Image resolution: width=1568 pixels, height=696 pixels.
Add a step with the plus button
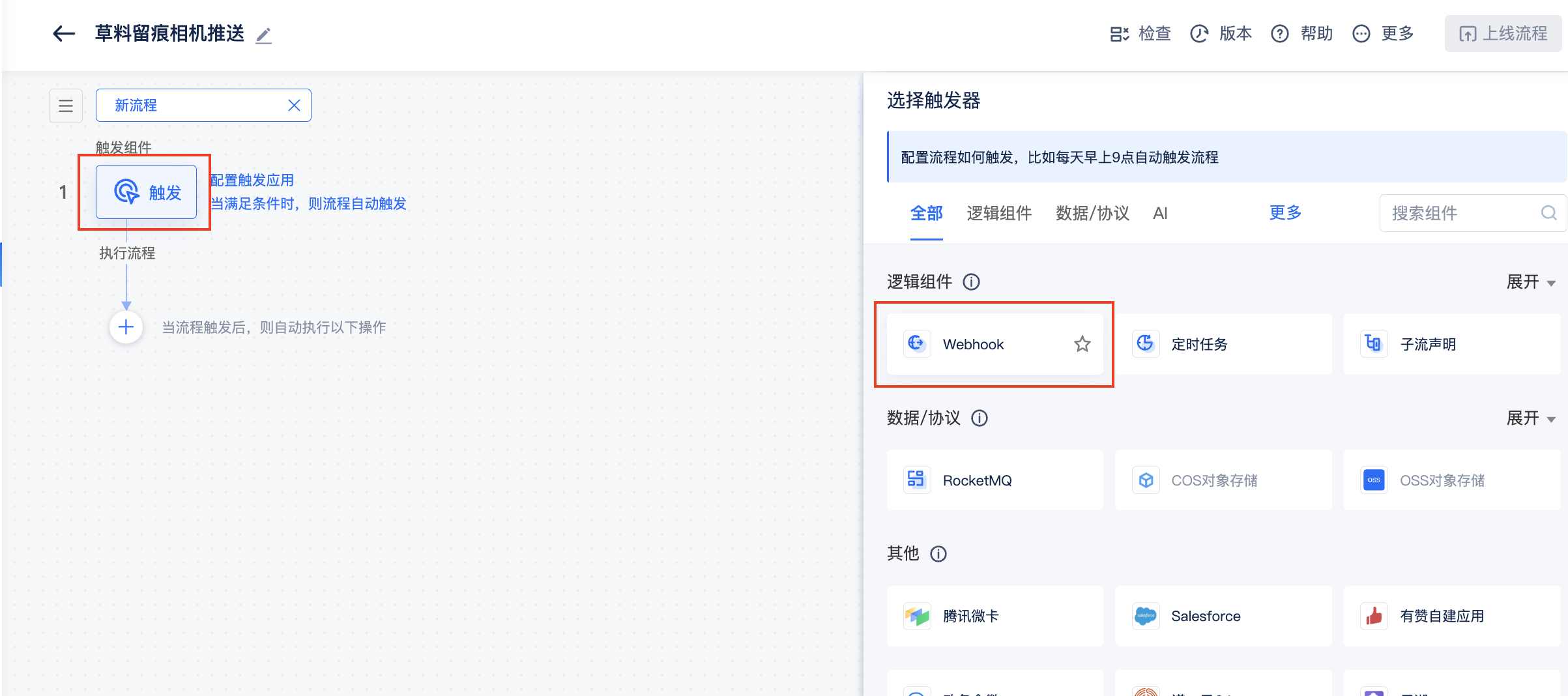126,327
